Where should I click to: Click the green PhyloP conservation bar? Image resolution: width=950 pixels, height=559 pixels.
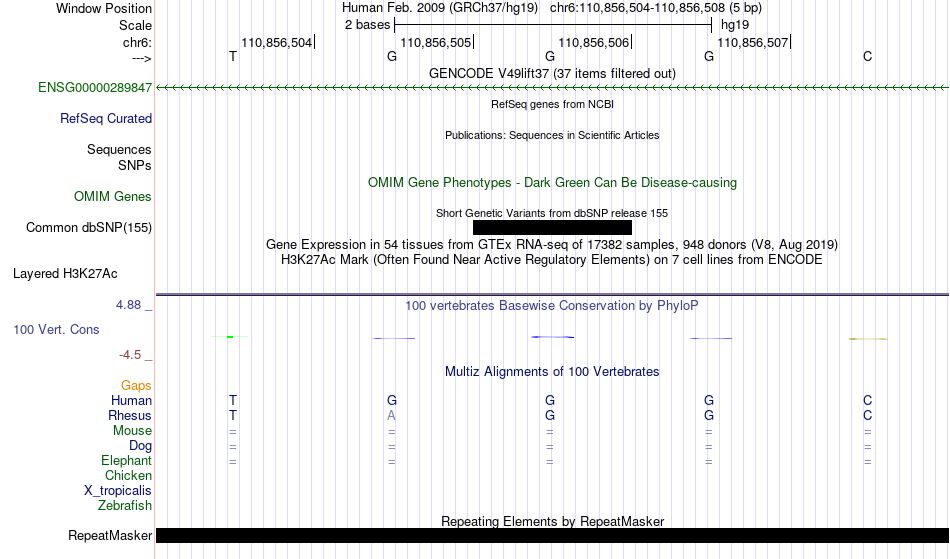pyautogui.click(x=230, y=337)
